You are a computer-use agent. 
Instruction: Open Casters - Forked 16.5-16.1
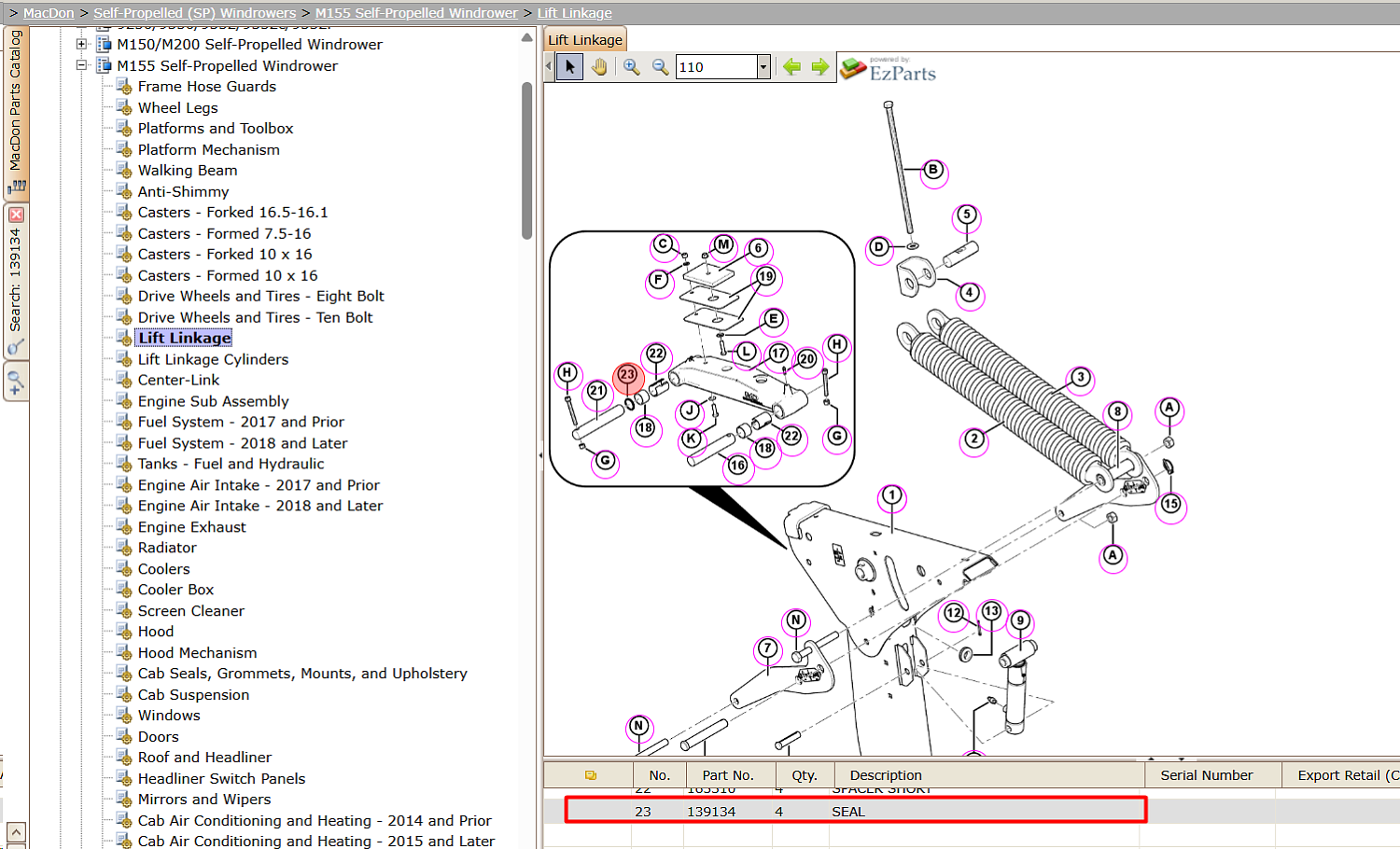pos(232,212)
